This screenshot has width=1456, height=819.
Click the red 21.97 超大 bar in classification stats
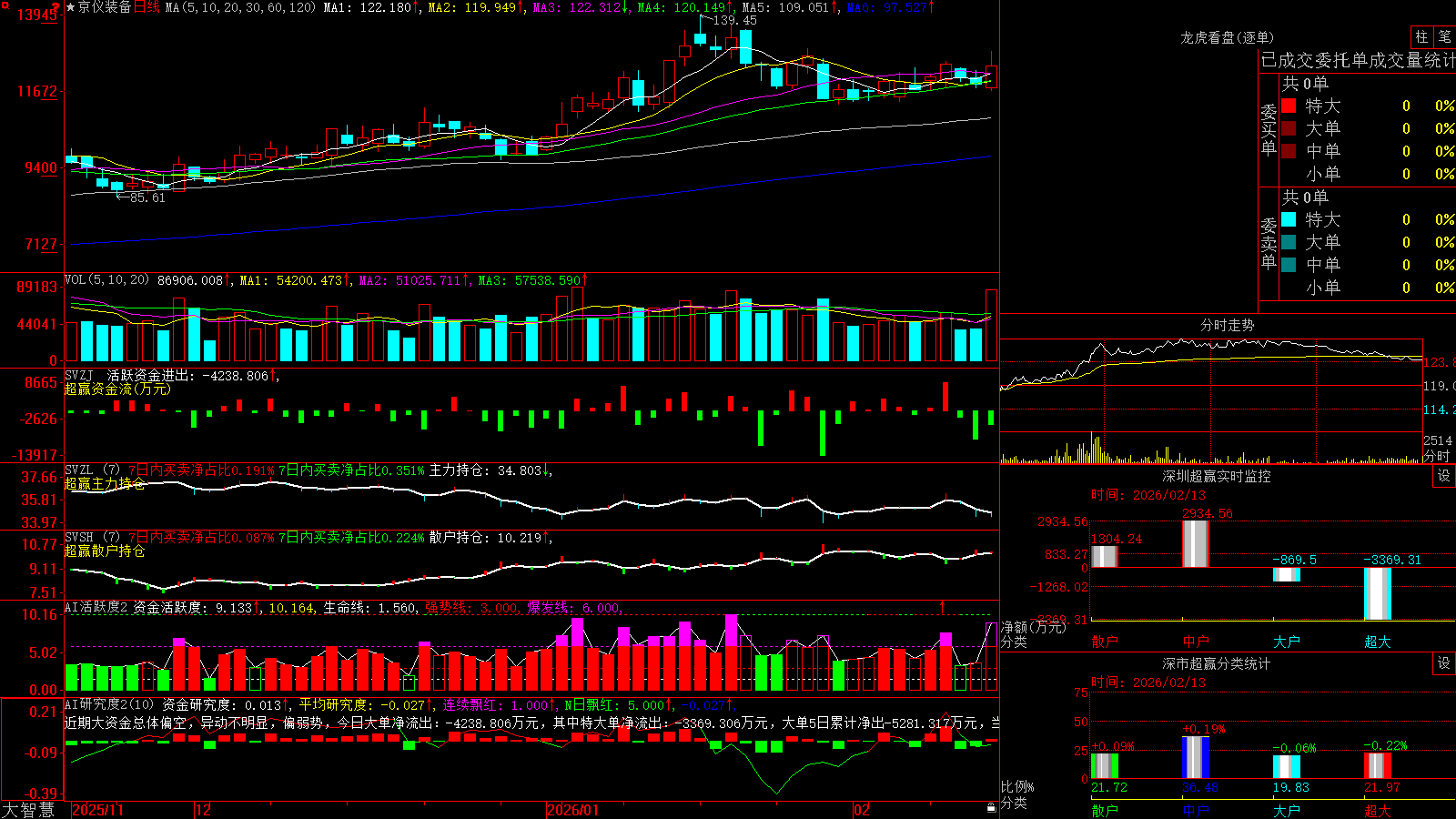(1378, 766)
